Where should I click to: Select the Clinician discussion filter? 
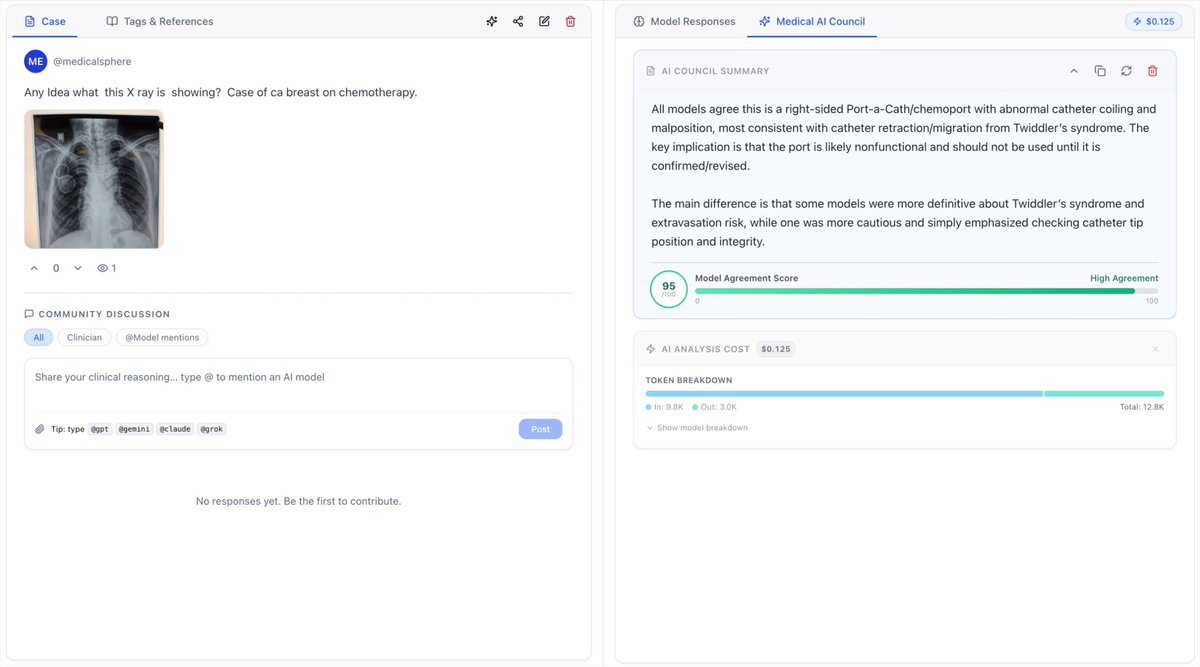[84, 338]
